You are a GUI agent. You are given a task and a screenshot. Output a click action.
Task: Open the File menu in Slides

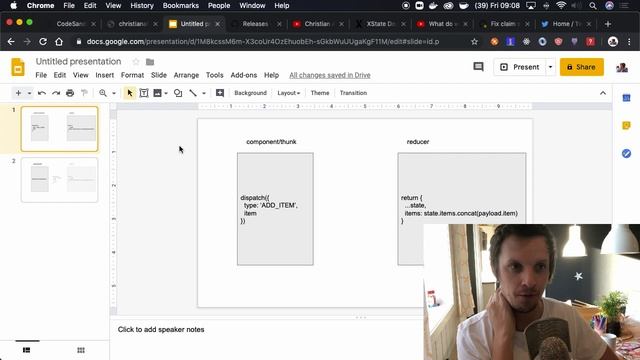point(41,75)
